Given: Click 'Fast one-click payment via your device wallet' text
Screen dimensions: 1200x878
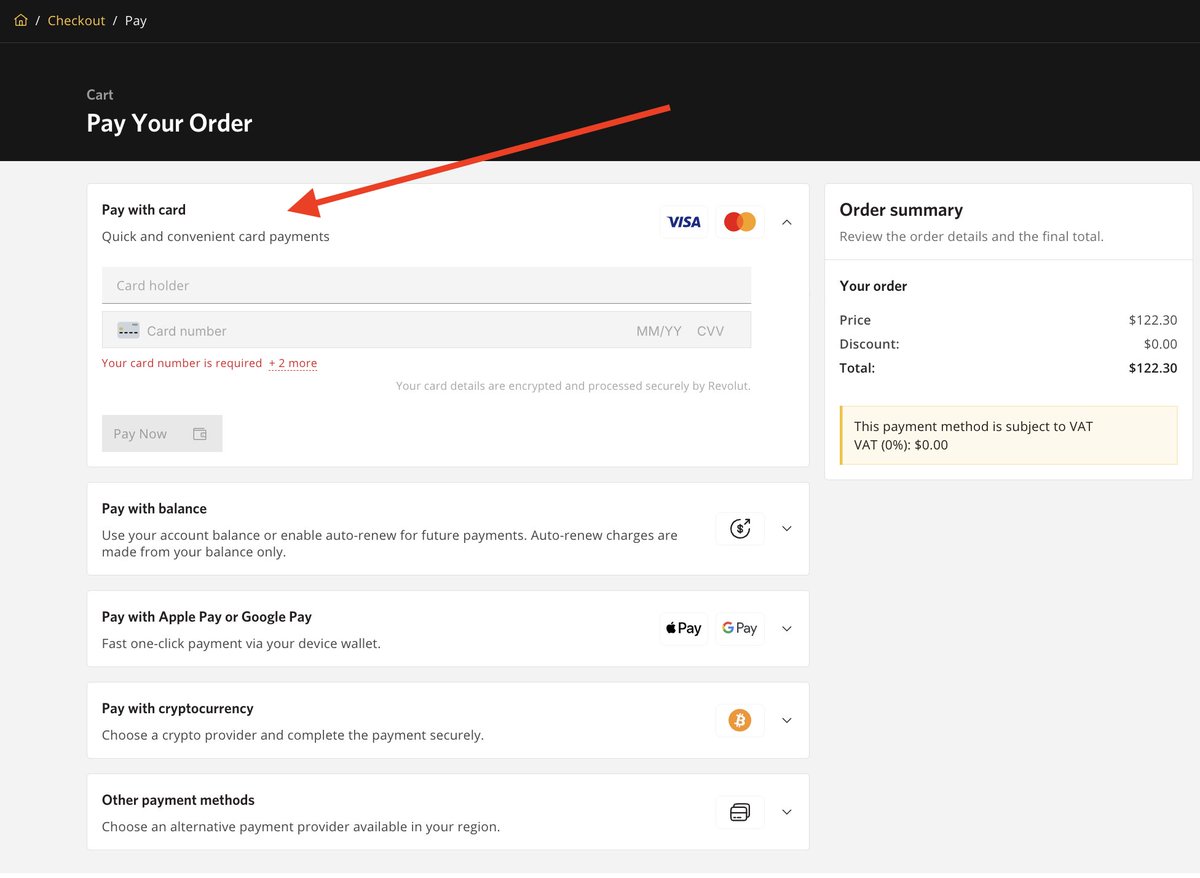Looking at the screenshot, I should coord(241,644).
